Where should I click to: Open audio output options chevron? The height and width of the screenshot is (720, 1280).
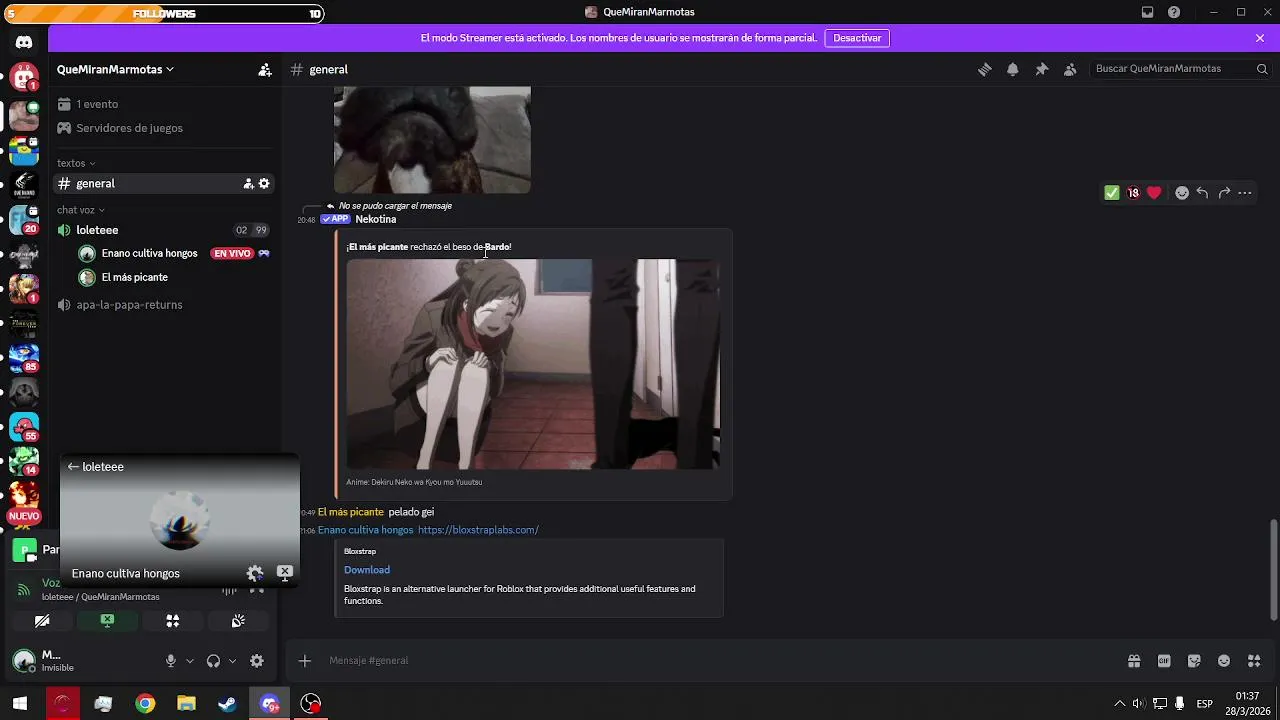232,661
